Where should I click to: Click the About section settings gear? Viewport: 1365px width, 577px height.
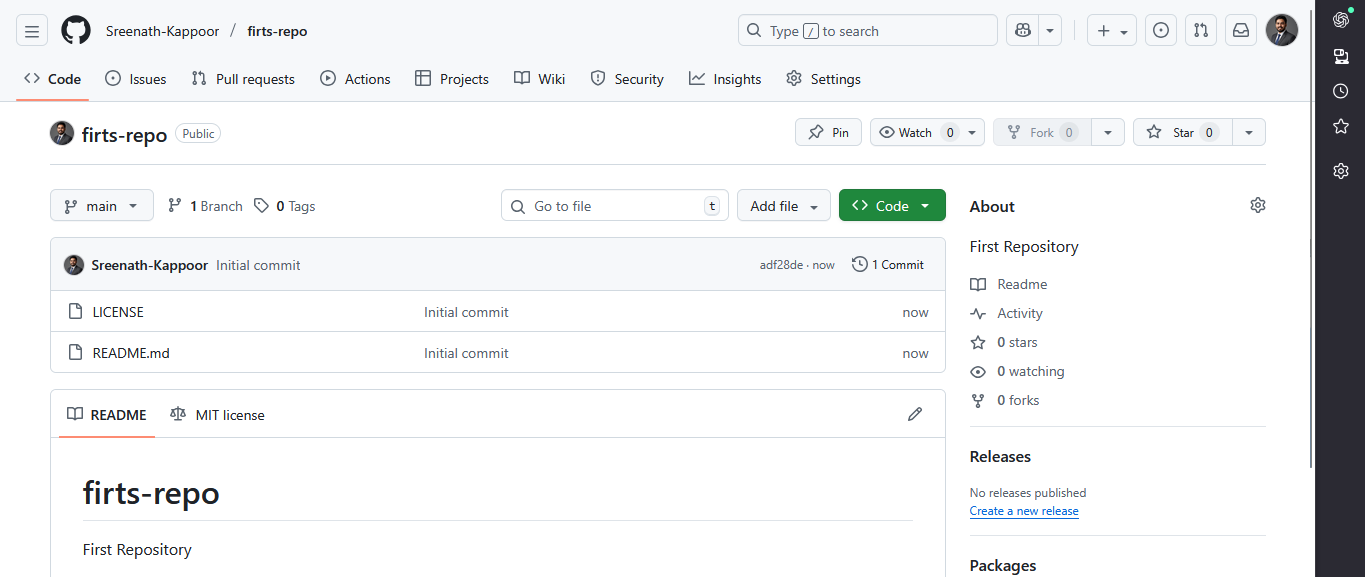click(x=1257, y=204)
